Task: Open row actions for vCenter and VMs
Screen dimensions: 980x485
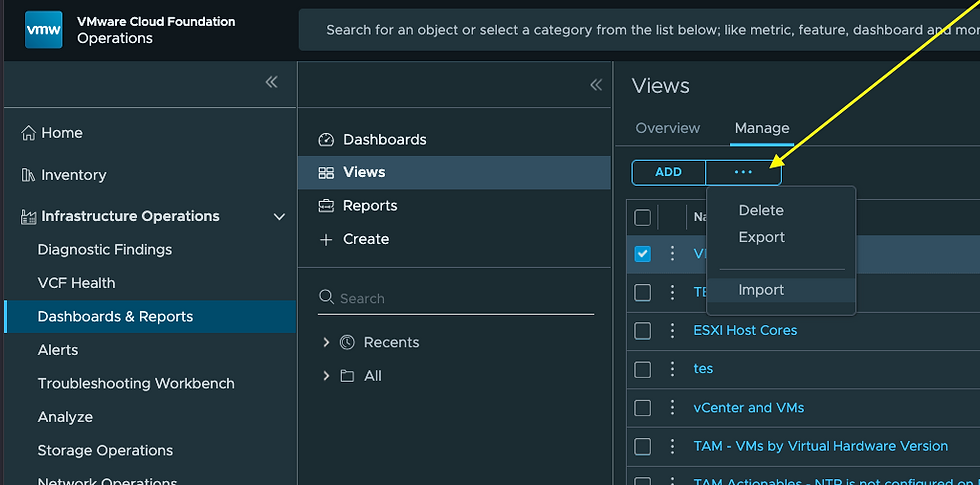Action: pyautogui.click(x=672, y=408)
